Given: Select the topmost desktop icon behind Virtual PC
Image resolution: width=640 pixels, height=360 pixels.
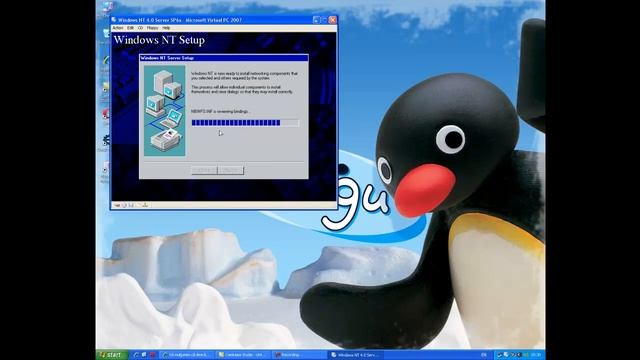Looking at the screenshot, I should pyautogui.click(x=107, y=7).
